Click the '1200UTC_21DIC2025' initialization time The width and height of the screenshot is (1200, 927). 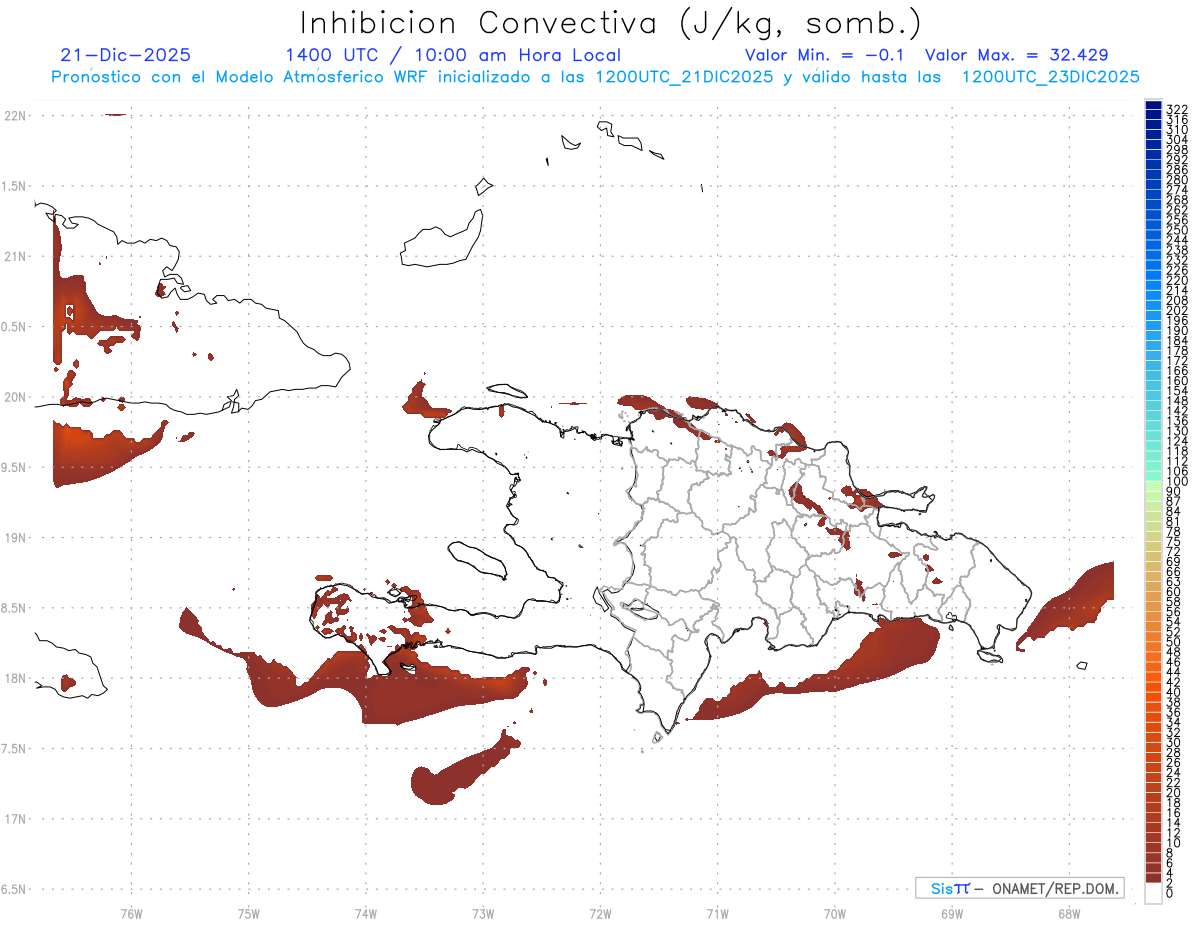[x=684, y=77]
